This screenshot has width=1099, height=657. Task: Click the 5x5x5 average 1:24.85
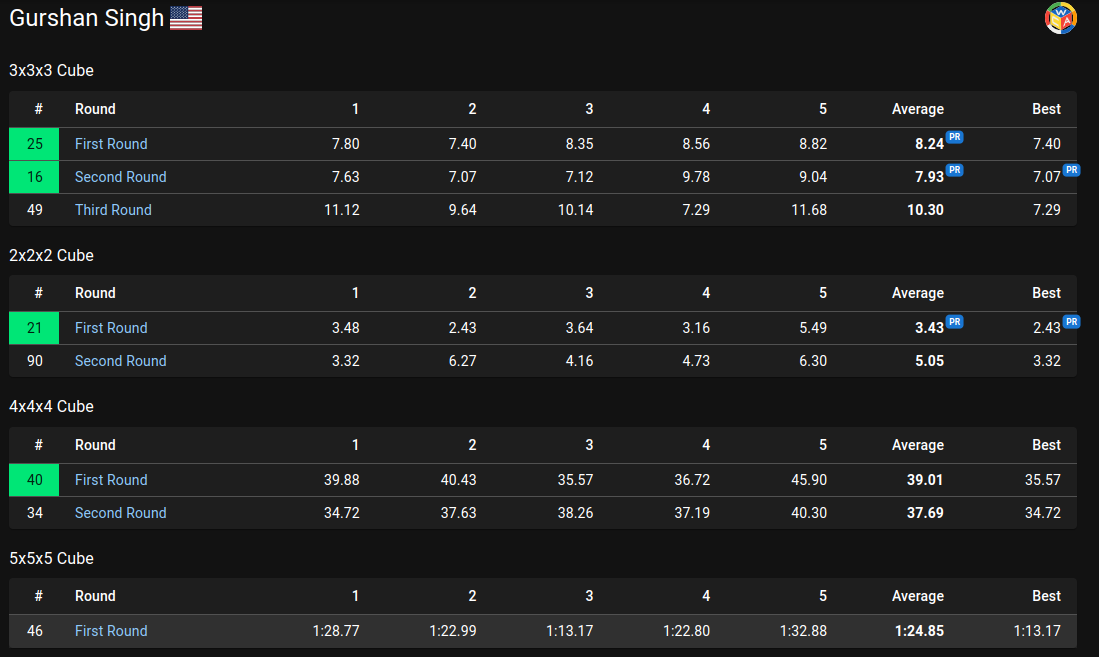(919, 630)
